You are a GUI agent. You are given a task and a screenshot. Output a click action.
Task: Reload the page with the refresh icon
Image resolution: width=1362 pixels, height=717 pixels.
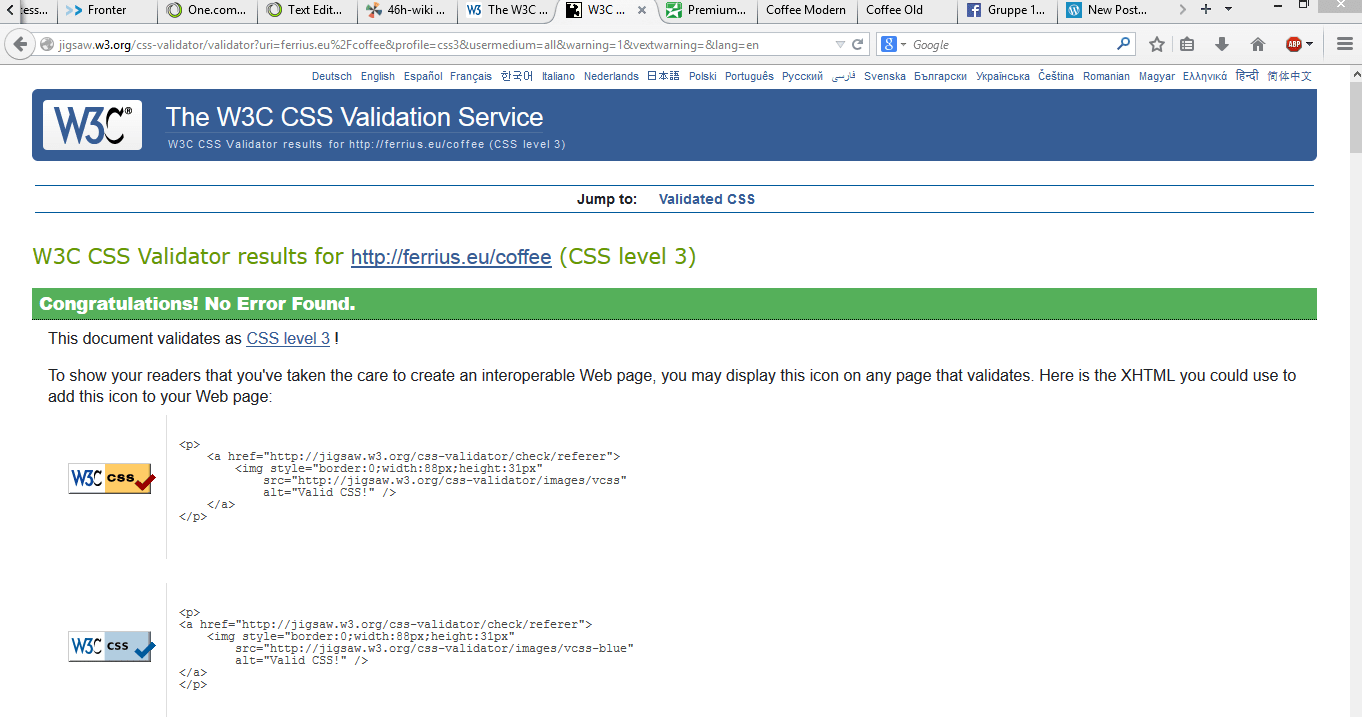pyautogui.click(x=857, y=45)
